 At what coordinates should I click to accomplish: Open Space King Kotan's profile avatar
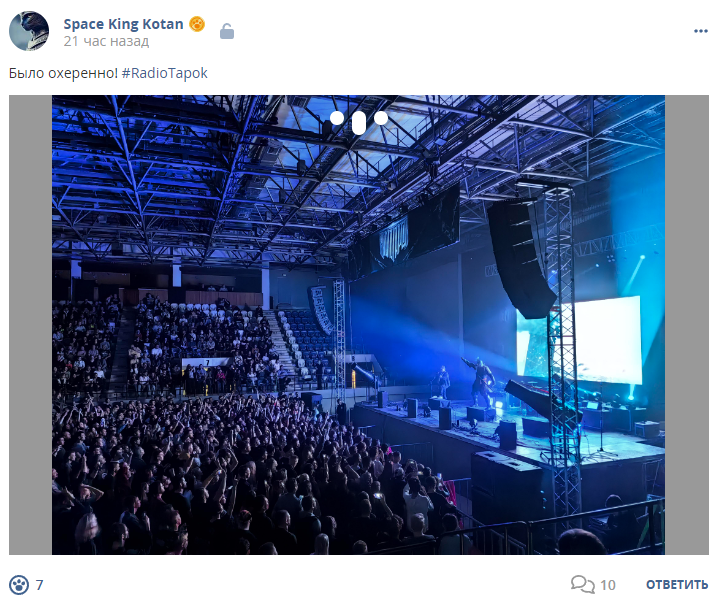pos(29,31)
